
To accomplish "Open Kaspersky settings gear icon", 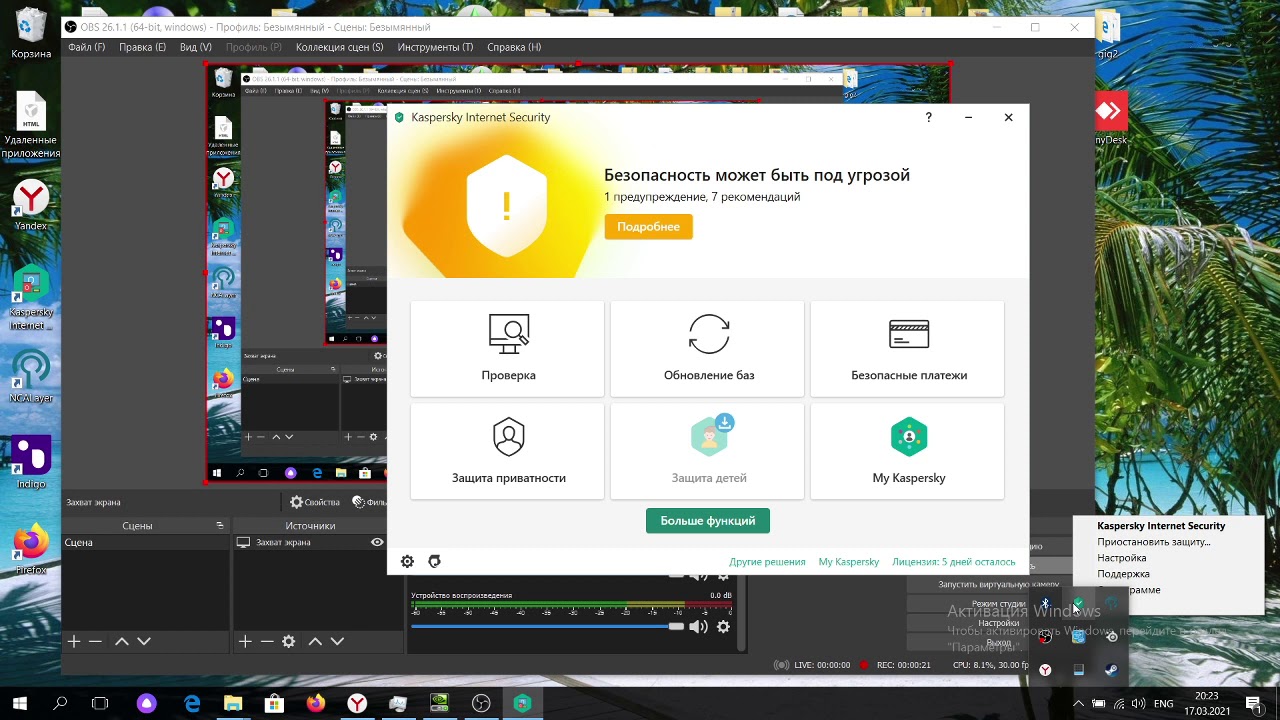I will (x=407, y=562).
